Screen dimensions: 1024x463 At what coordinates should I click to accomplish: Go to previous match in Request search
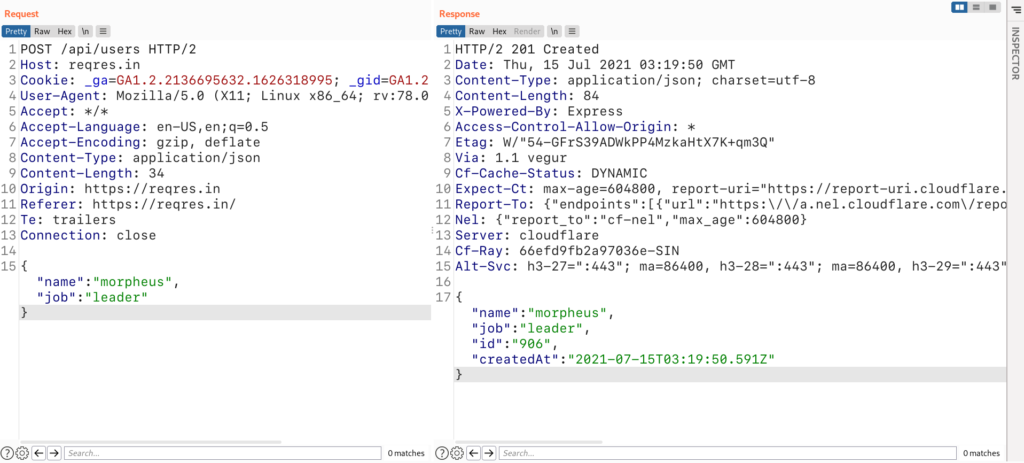[x=39, y=453]
